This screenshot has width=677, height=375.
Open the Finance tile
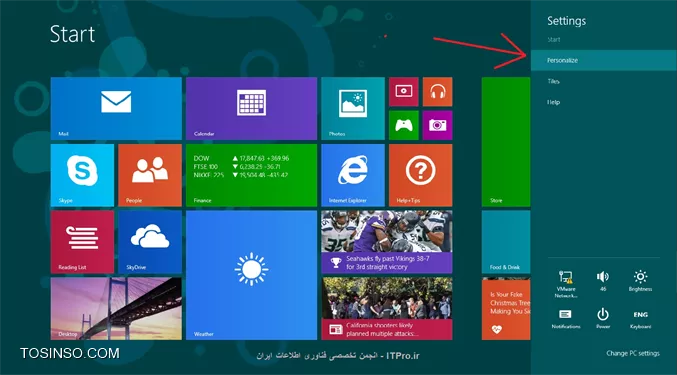(x=251, y=175)
